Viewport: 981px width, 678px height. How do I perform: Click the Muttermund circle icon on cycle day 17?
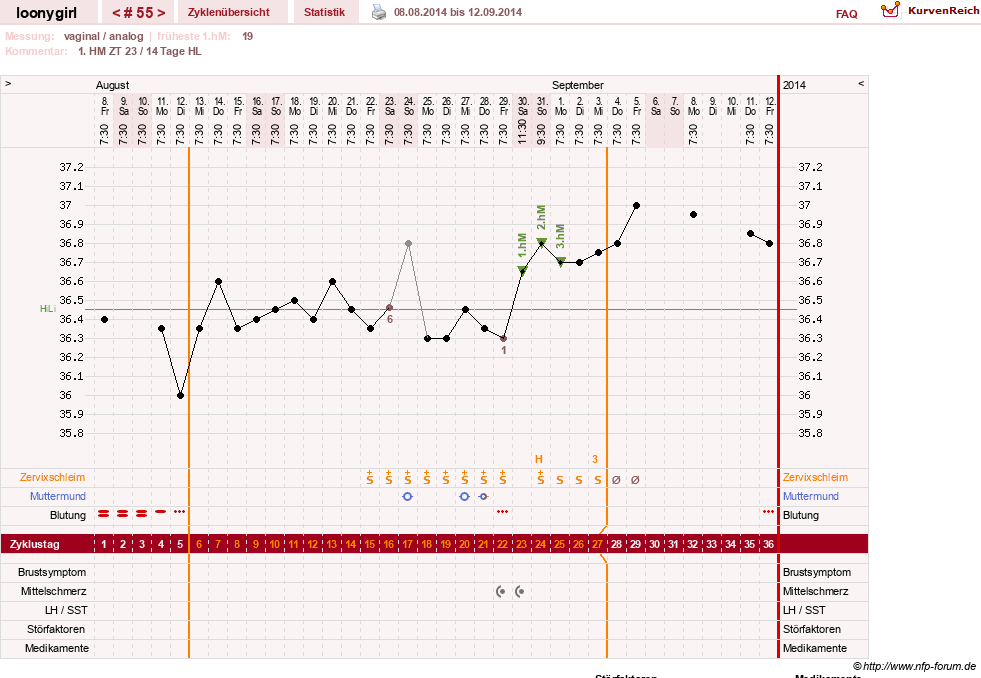(x=408, y=497)
